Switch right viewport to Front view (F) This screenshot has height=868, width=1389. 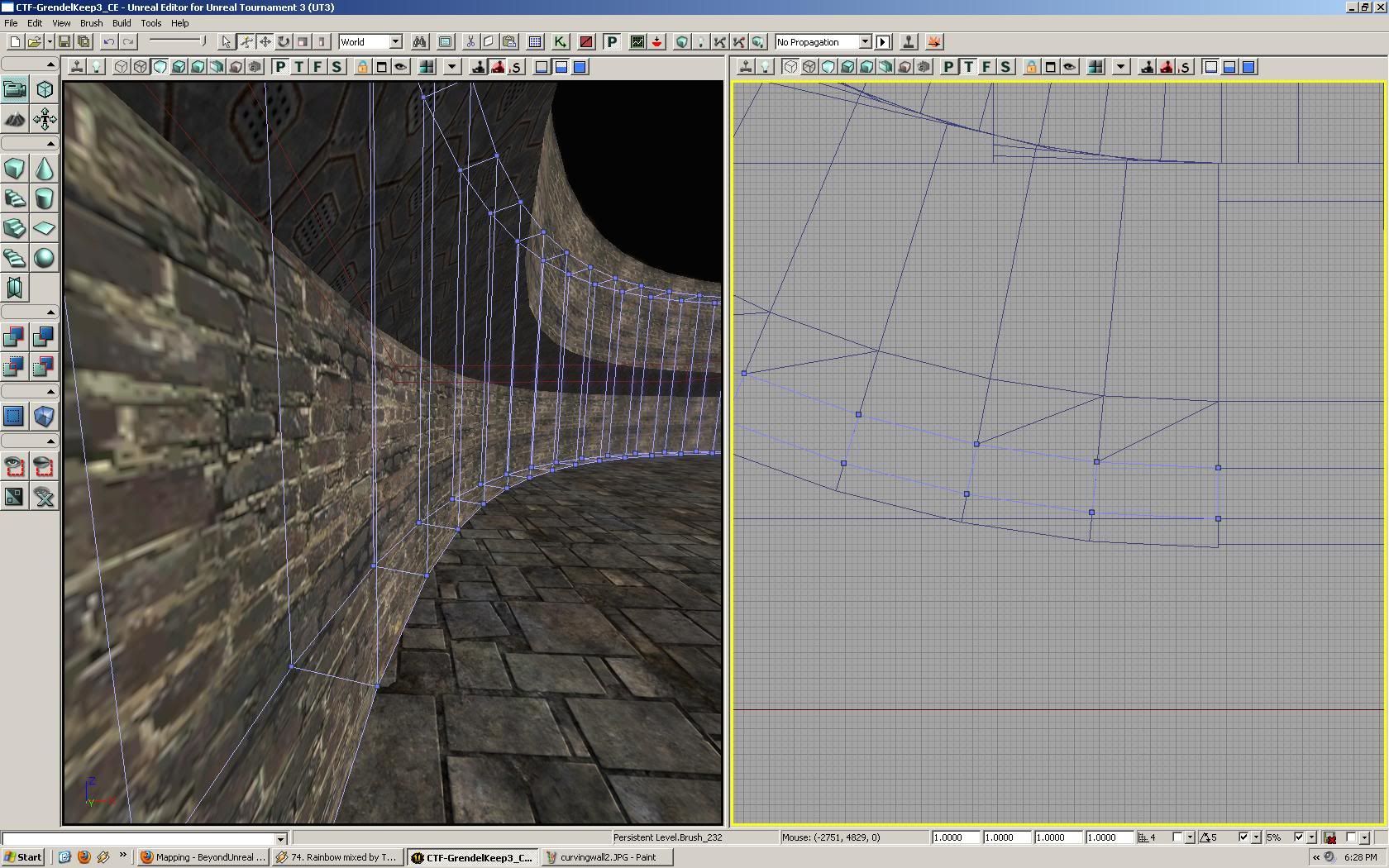coord(986,67)
